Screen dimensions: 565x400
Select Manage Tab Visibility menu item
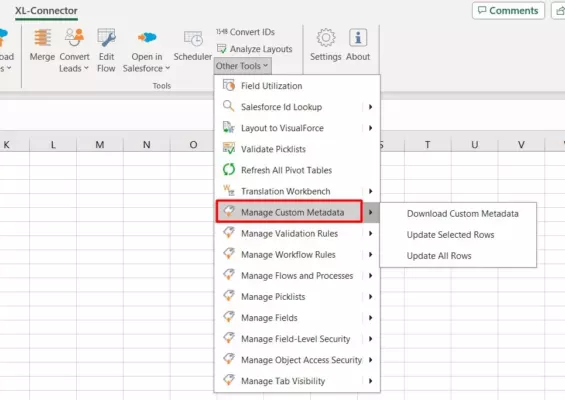tap(297, 381)
